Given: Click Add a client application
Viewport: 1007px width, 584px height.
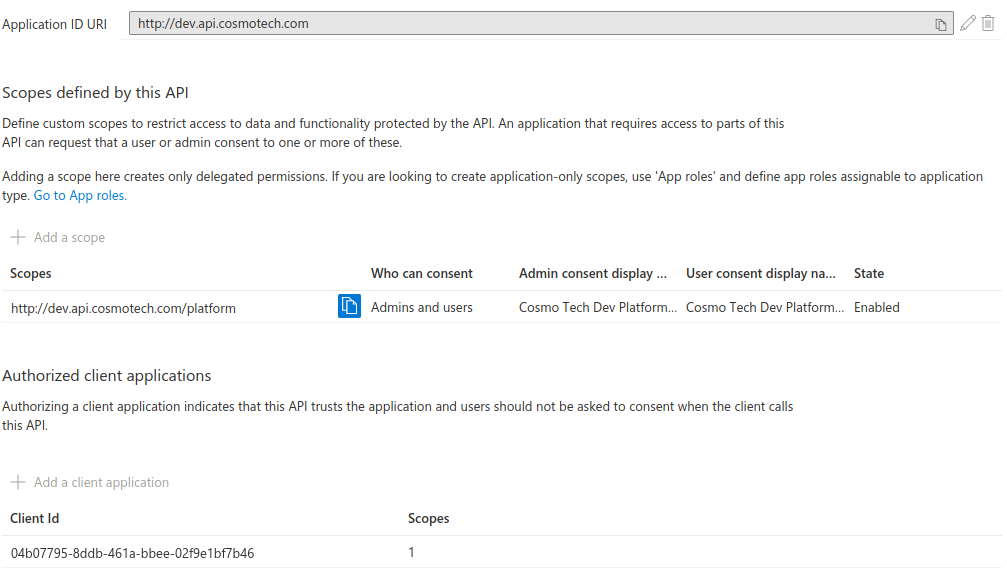Looking at the screenshot, I should click(101, 482).
